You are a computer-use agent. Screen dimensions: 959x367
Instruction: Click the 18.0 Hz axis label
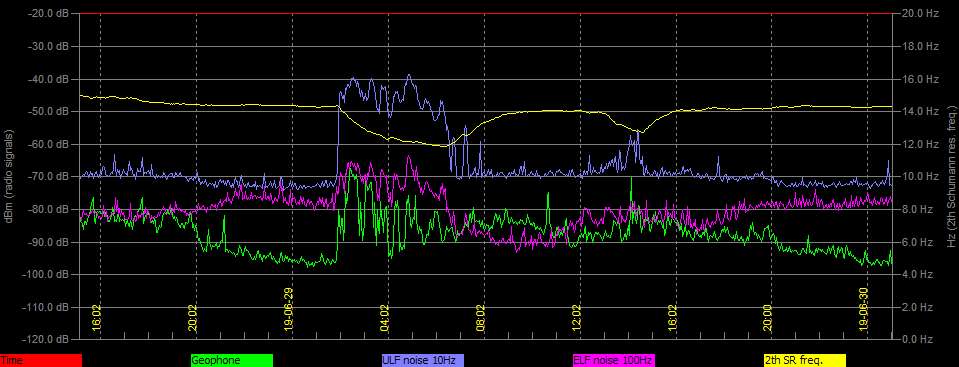tap(920, 46)
